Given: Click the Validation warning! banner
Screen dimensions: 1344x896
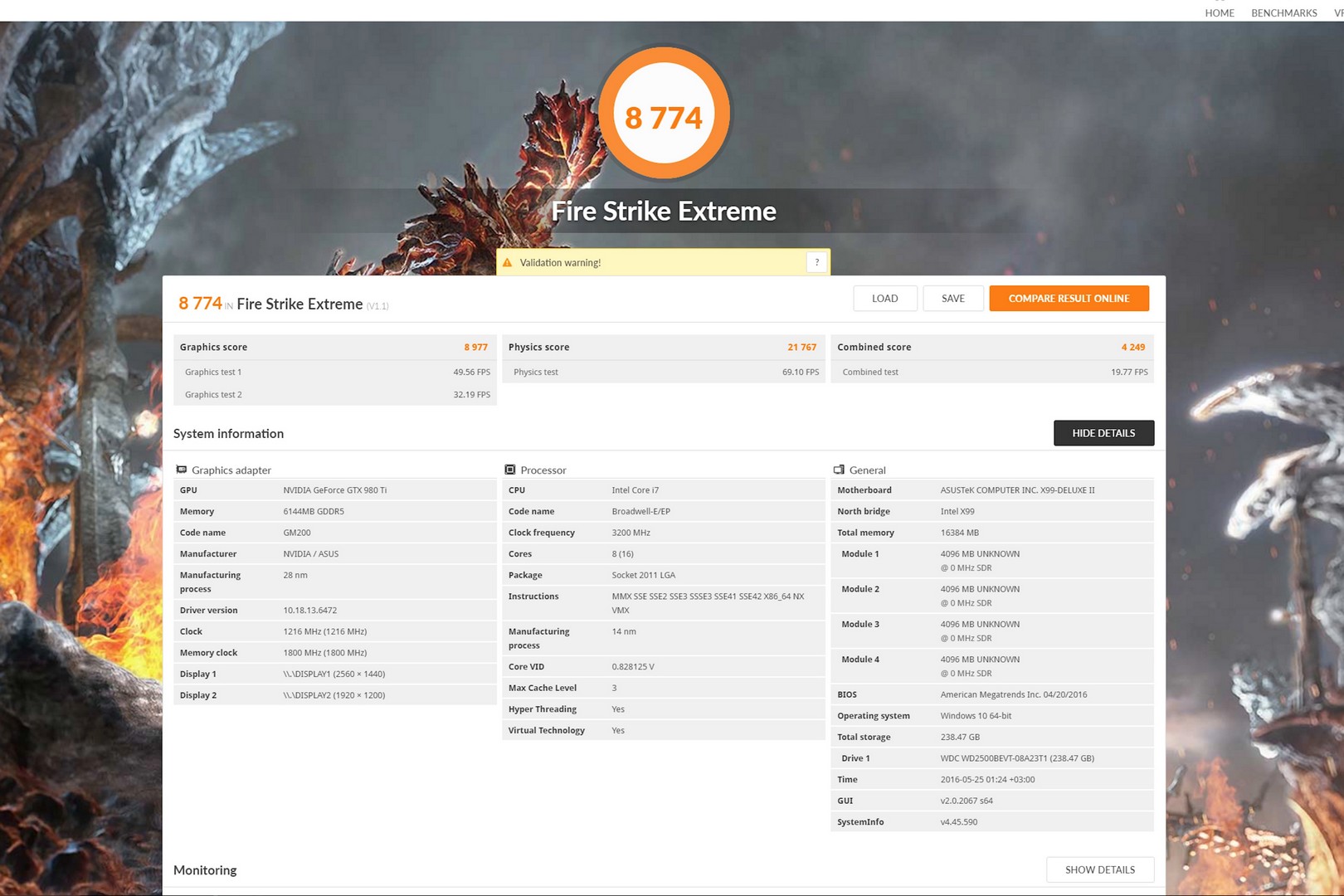Looking at the screenshot, I should click(x=663, y=262).
